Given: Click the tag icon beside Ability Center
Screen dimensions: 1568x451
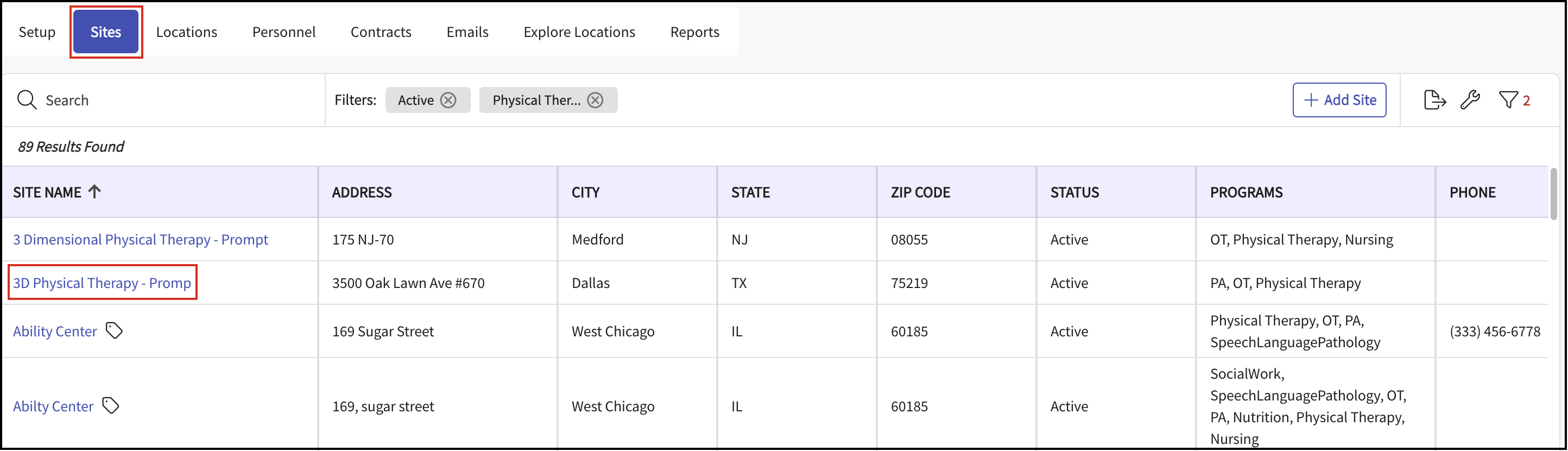Looking at the screenshot, I should [x=115, y=331].
